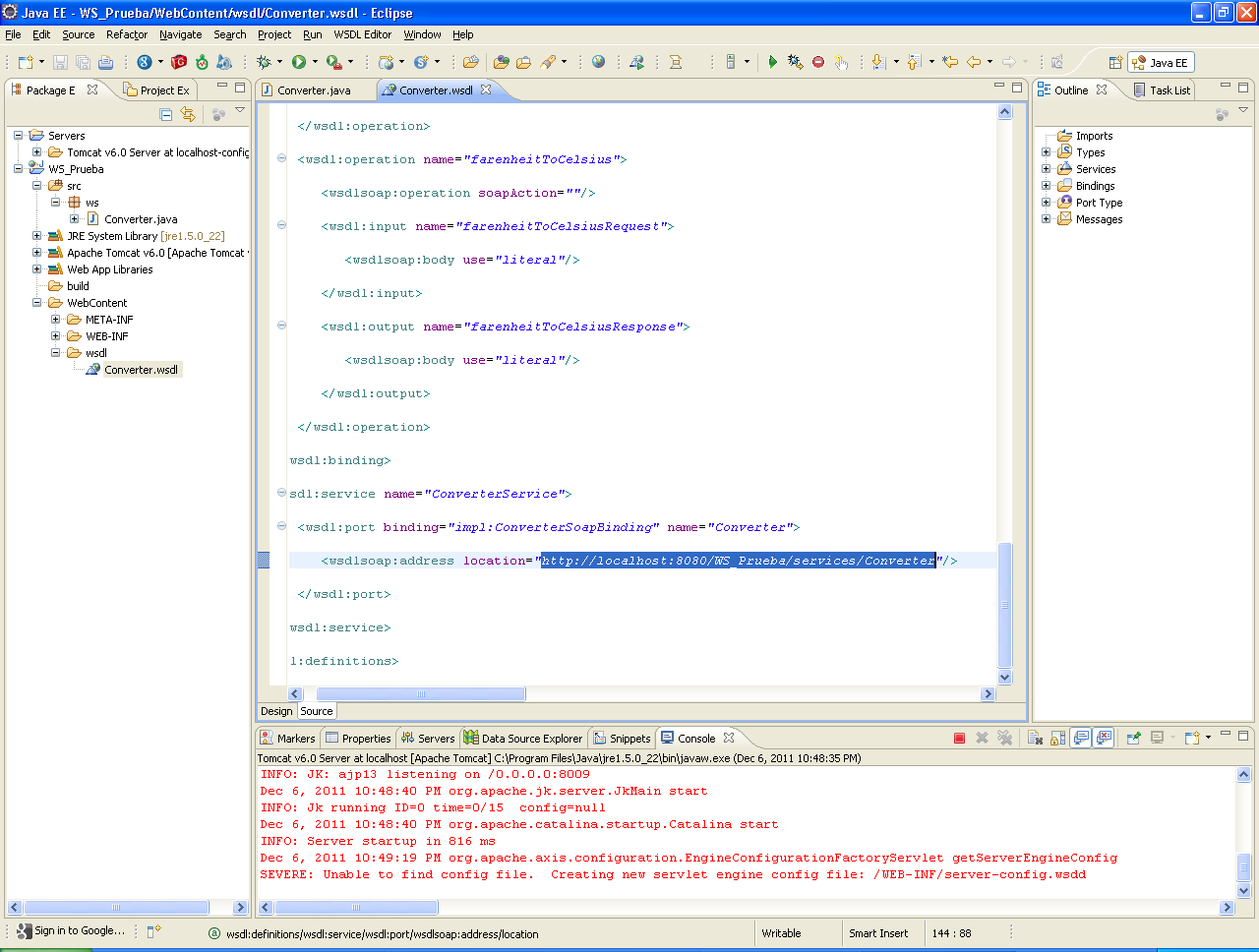
Task: Close the Converter.wsdl editor tab
Action: [x=486, y=89]
